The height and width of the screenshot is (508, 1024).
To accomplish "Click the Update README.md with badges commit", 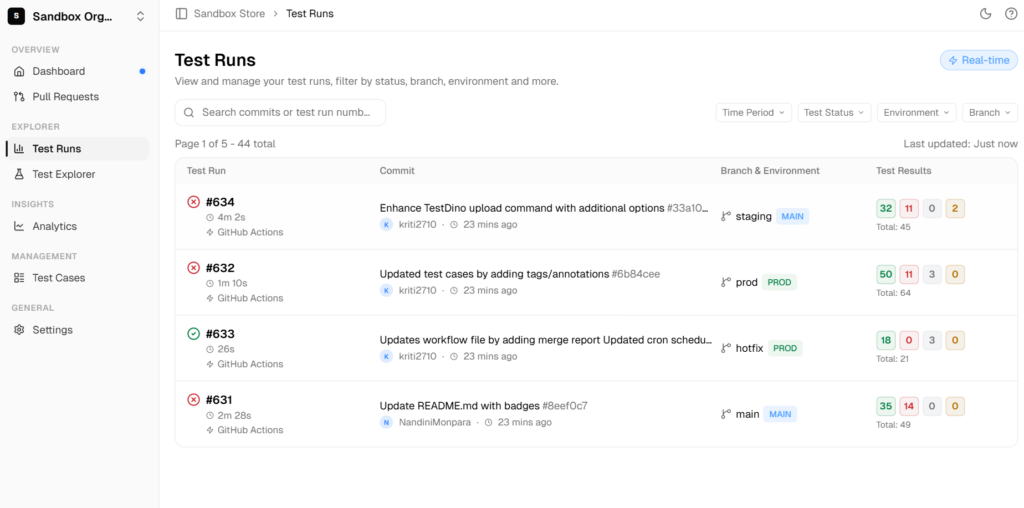I will (x=460, y=405).
